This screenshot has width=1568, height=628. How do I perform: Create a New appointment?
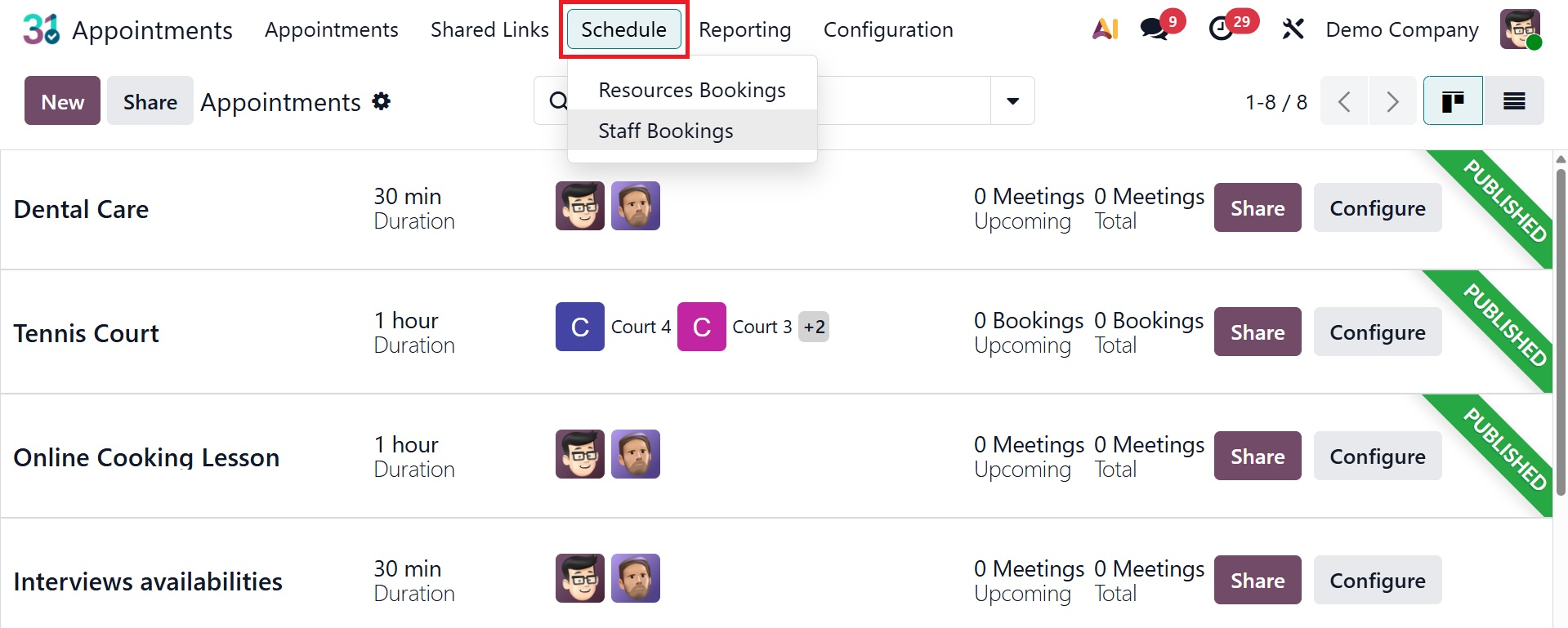(x=62, y=100)
